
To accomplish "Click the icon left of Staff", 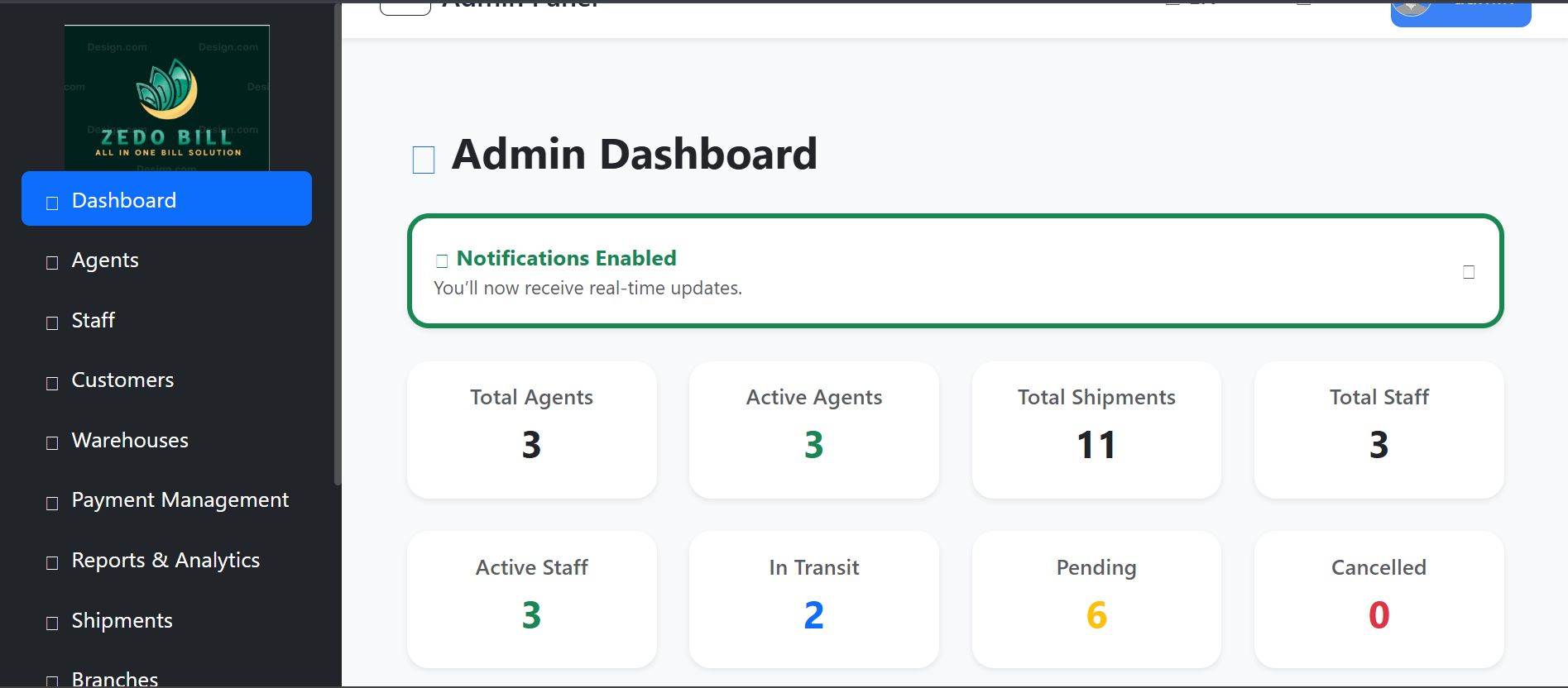I will point(52,322).
